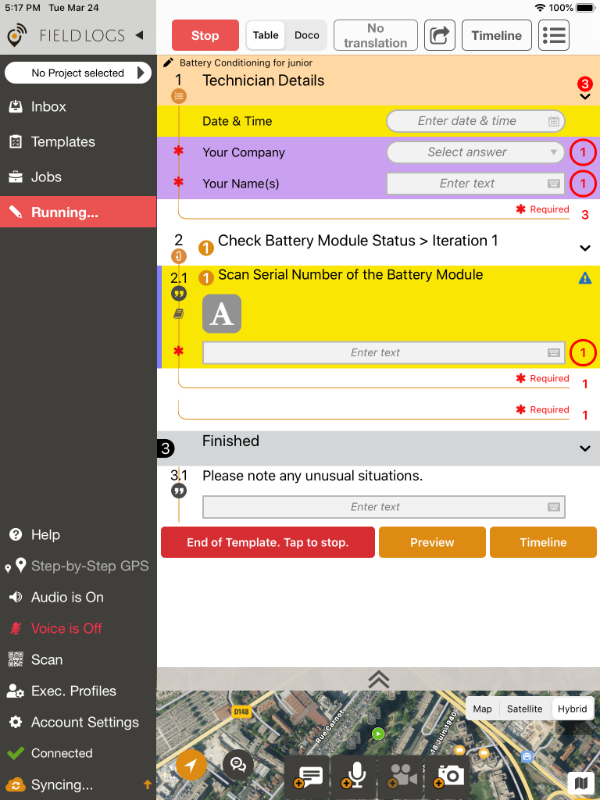
Task: Toggle Audio is On setting
Action: click(x=67, y=597)
